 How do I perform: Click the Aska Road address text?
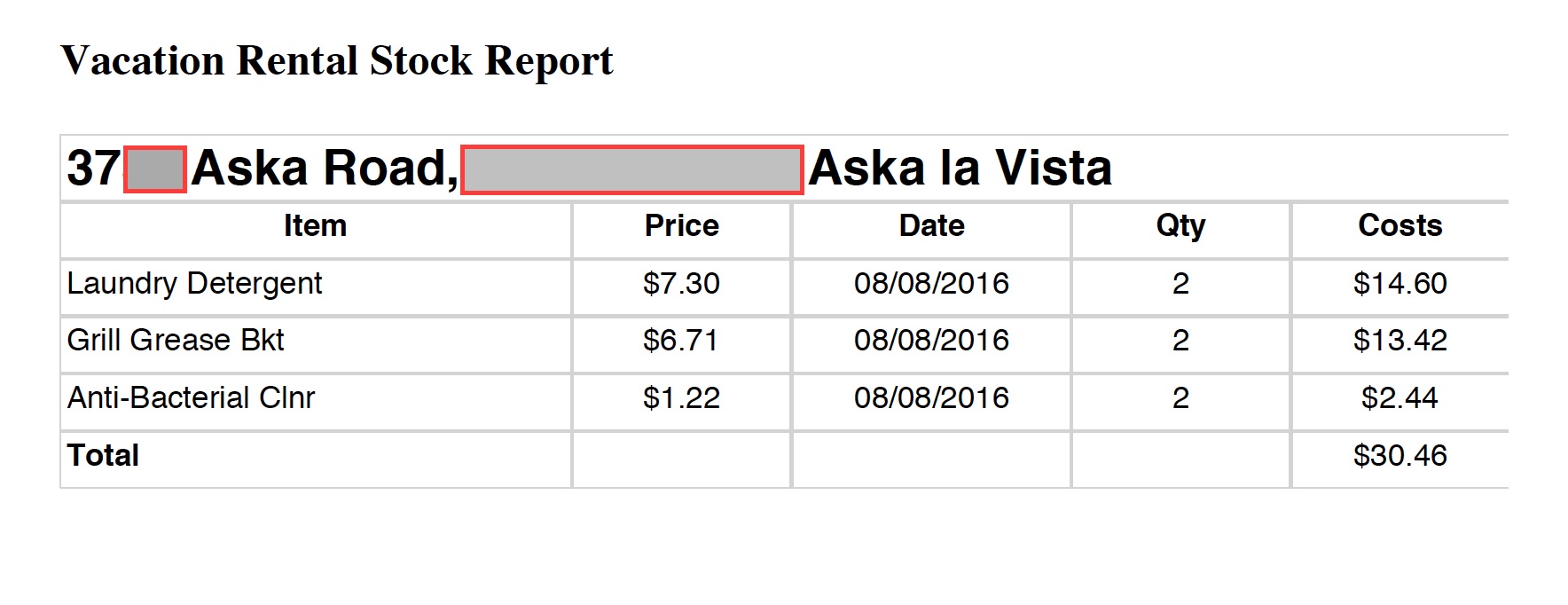(x=324, y=169)
